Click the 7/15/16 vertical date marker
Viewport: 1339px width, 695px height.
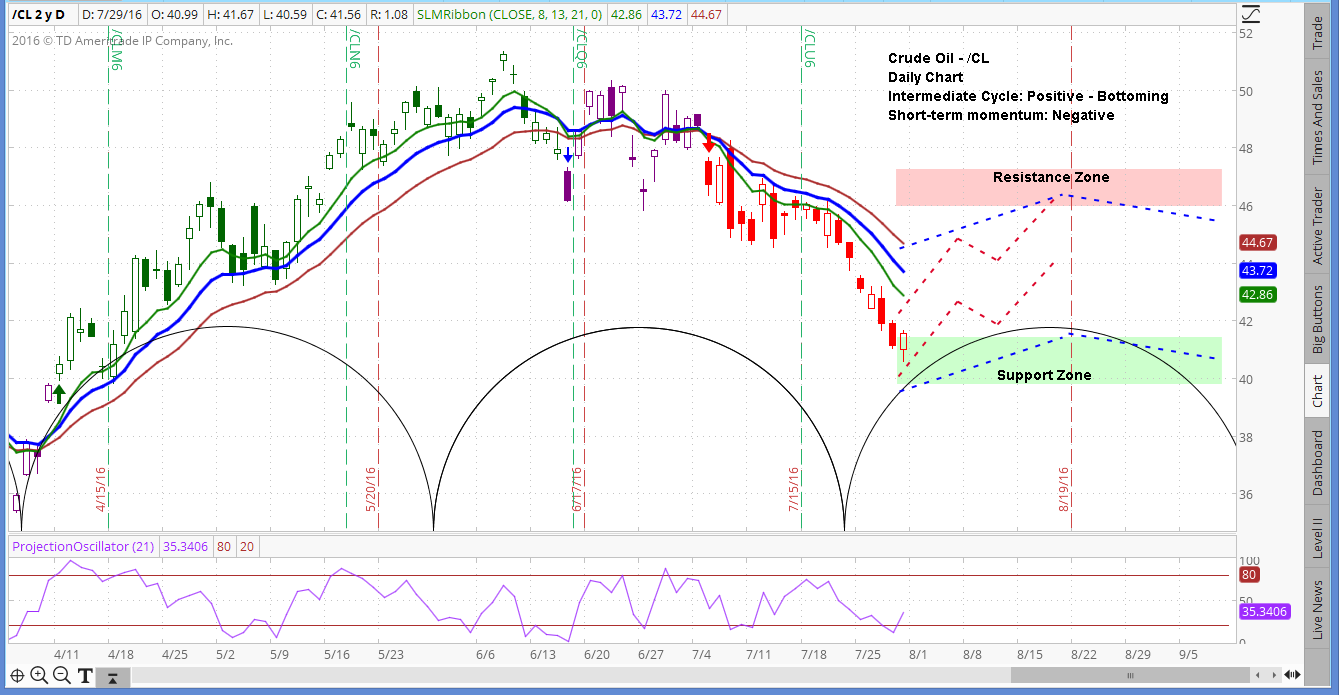tap(795, 488)
